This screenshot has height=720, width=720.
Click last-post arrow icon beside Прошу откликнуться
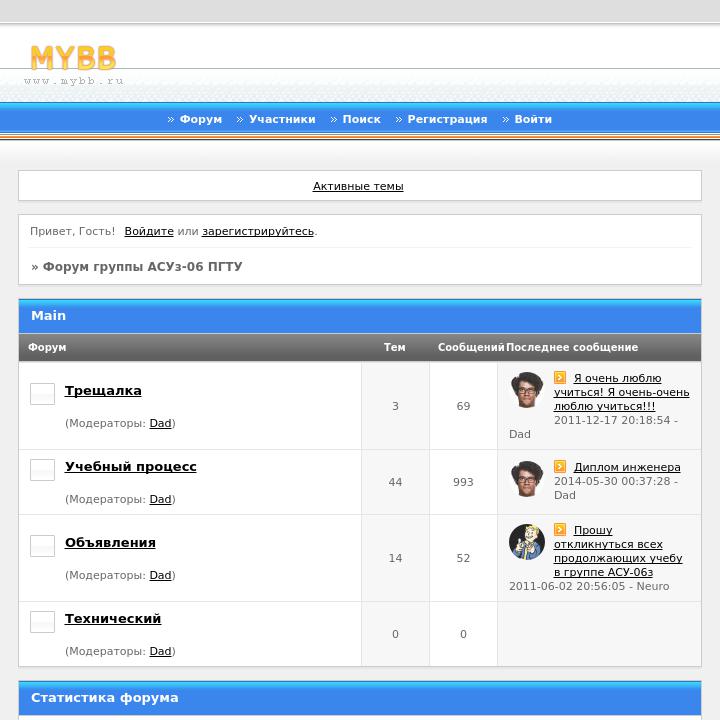click(560, 530)
